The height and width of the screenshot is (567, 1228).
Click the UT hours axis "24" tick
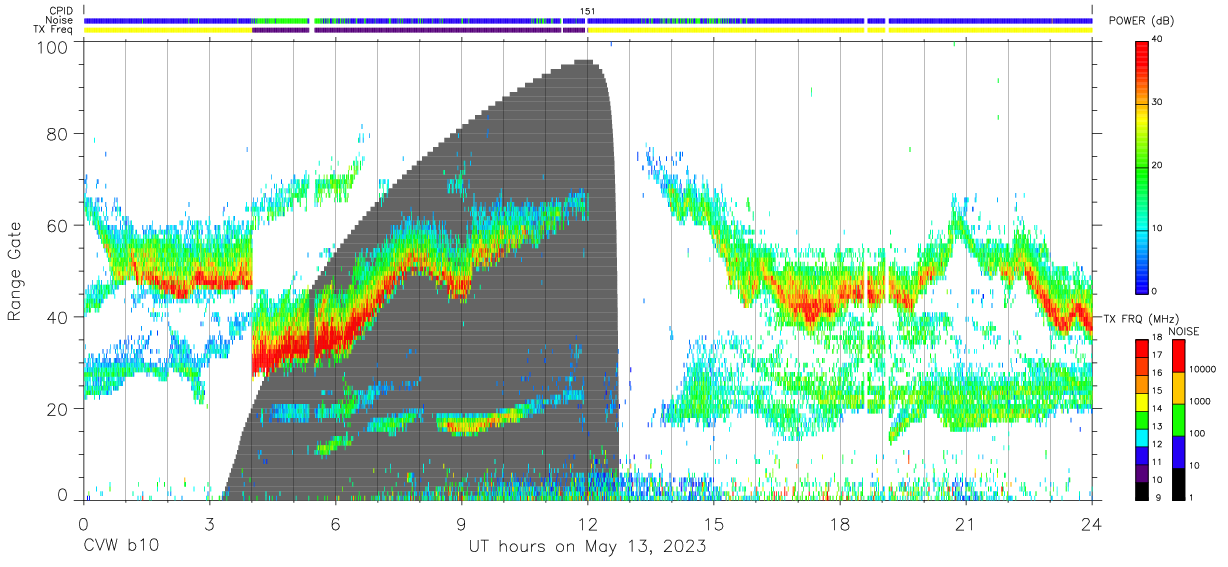pos(1092,523)
